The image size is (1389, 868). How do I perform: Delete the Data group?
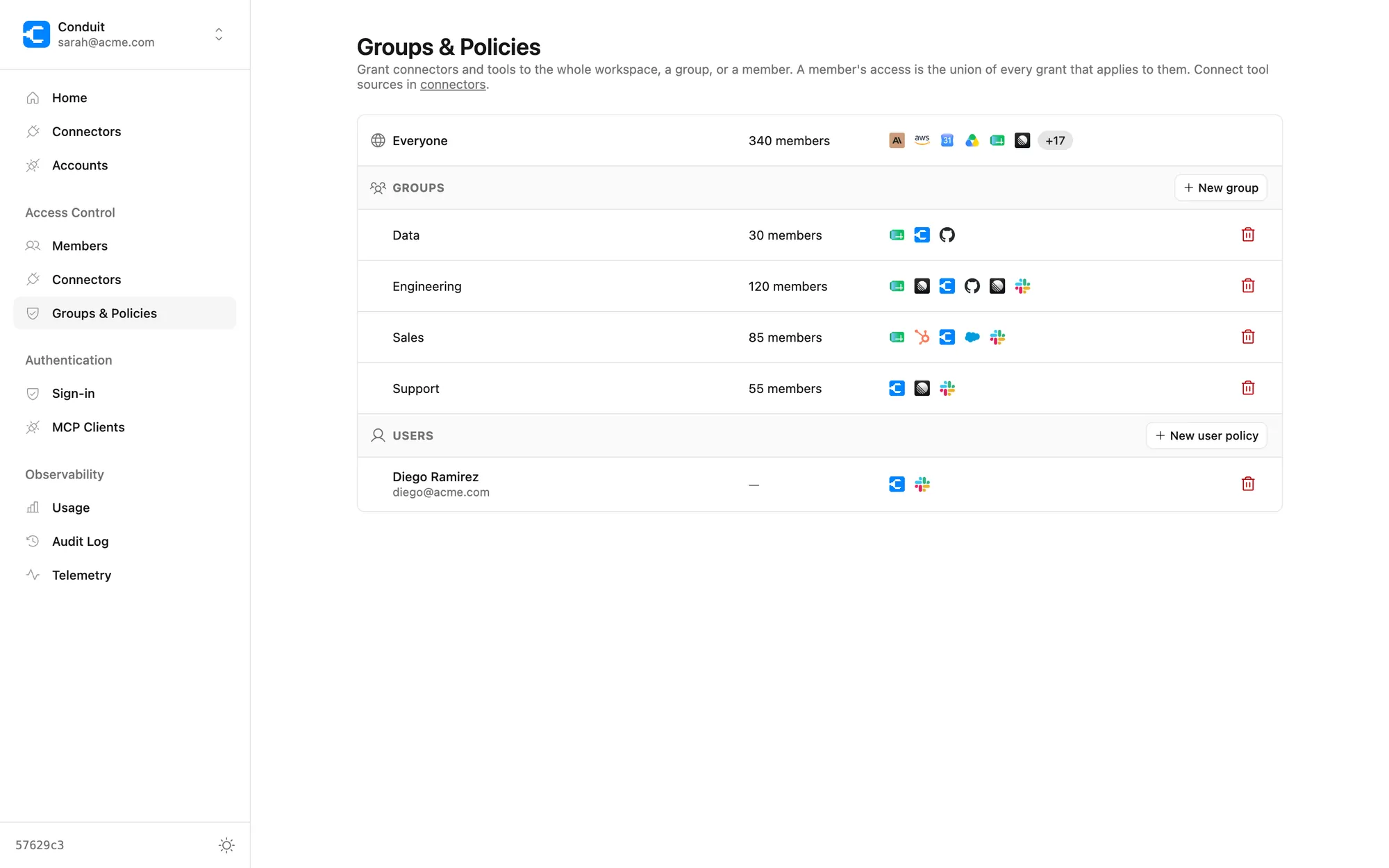pyautogui.click(x=1248, y=235)
